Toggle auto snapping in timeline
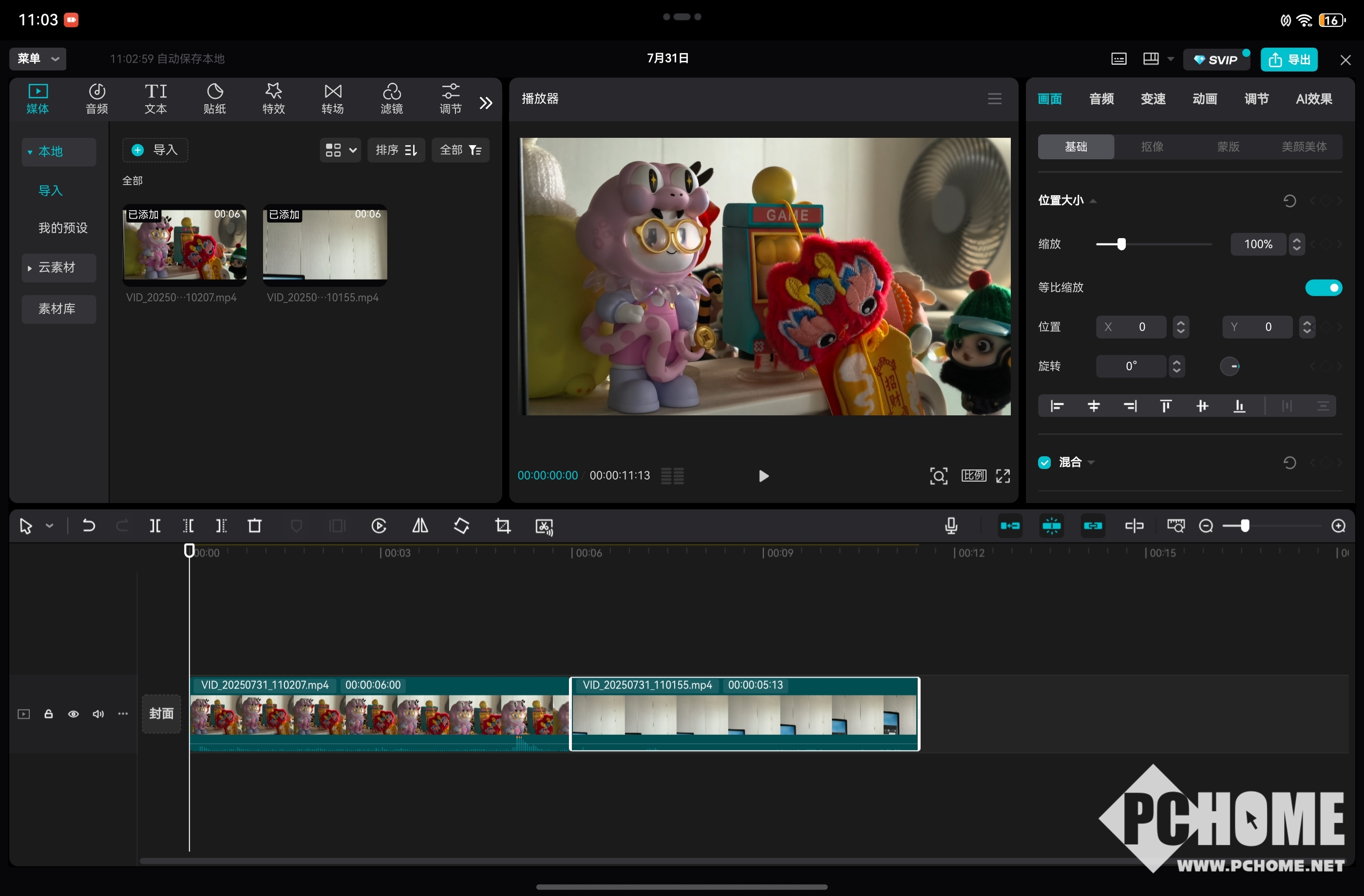1364x896 pixels. click(1051, 525)
